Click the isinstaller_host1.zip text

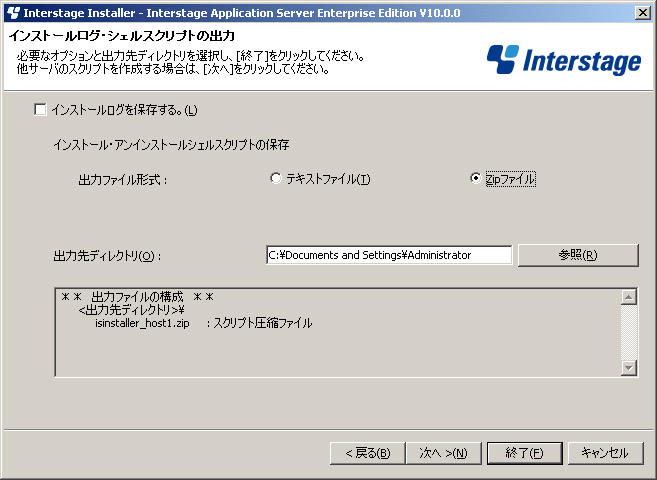click(x=142, y=323)
